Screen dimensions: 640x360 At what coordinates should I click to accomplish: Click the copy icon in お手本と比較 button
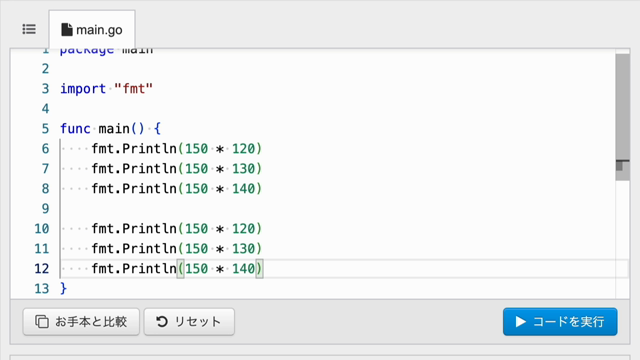point(42,322)
